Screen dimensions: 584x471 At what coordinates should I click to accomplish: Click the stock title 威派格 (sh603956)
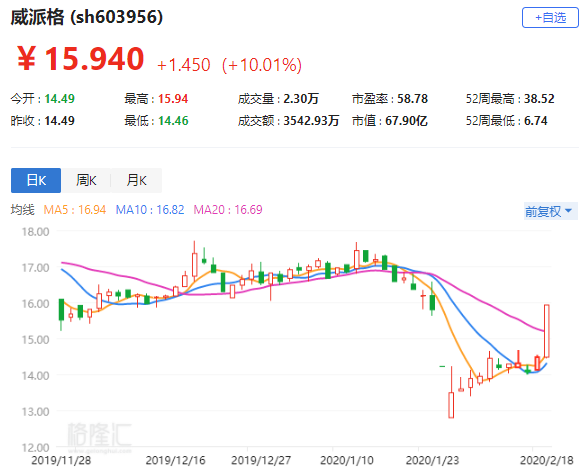point(86,17)
